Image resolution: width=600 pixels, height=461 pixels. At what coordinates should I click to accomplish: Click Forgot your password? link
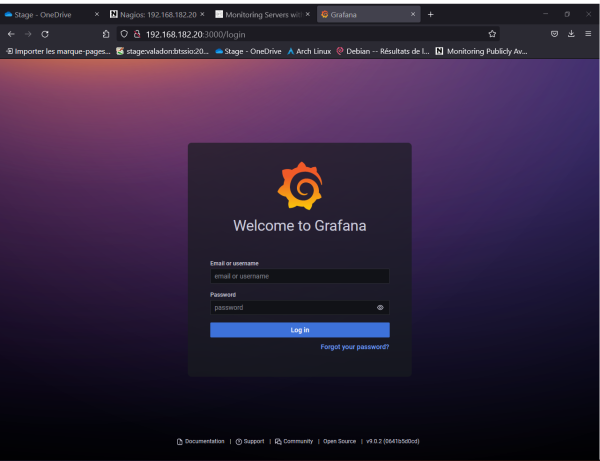point(355,347)
